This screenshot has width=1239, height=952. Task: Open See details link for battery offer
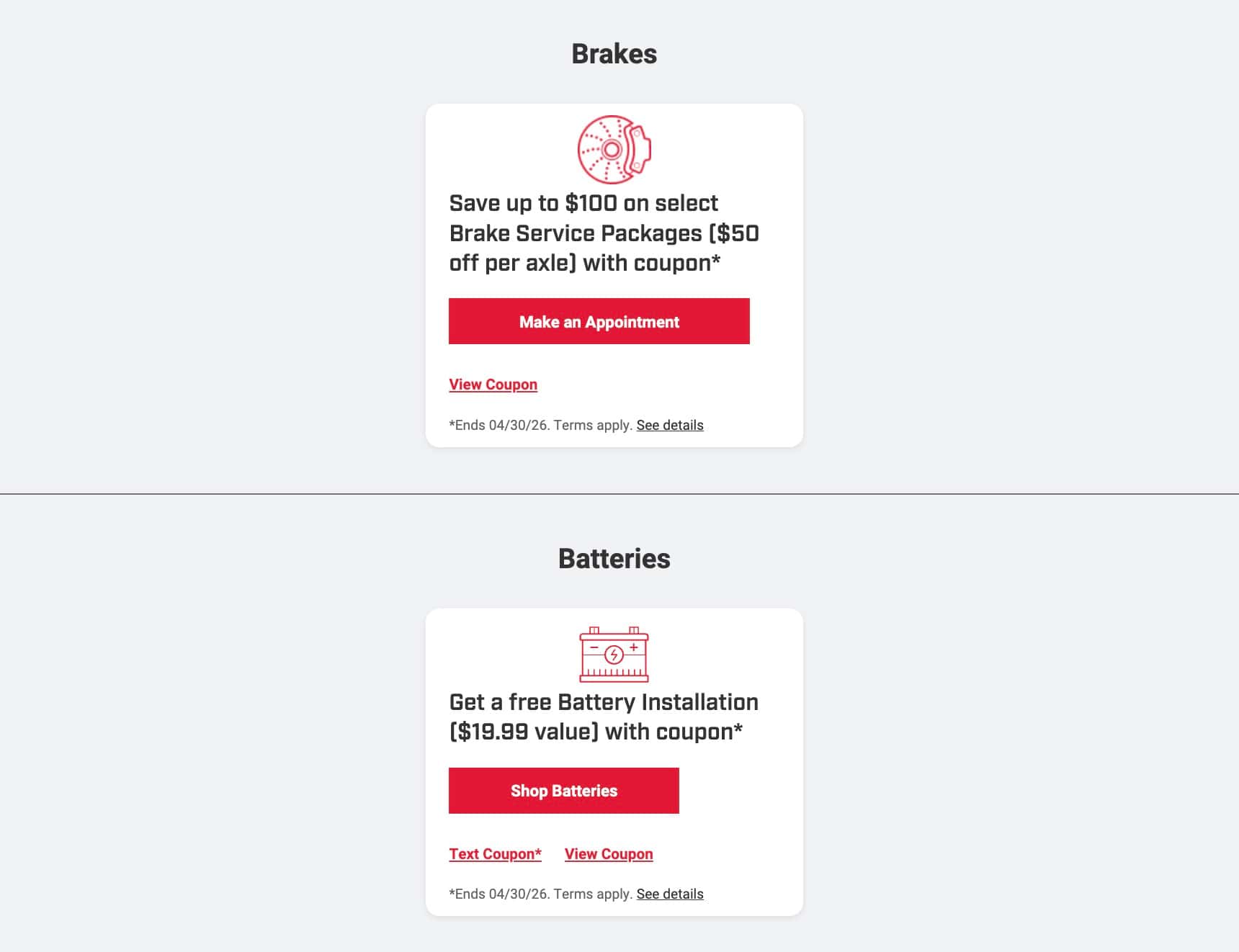669,894
